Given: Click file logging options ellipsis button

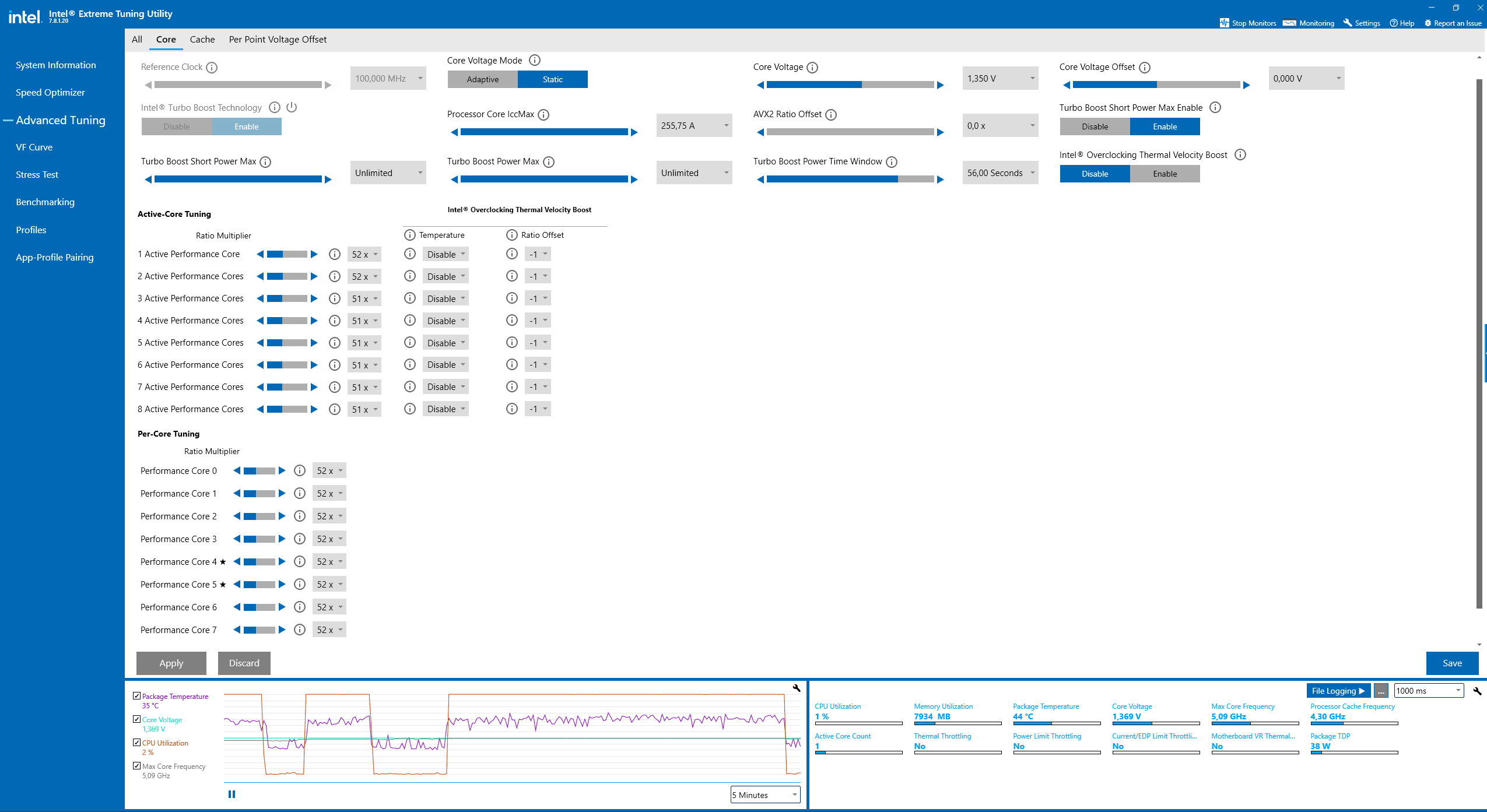Looking at the screenshot, I should [x=1381, y=691].
